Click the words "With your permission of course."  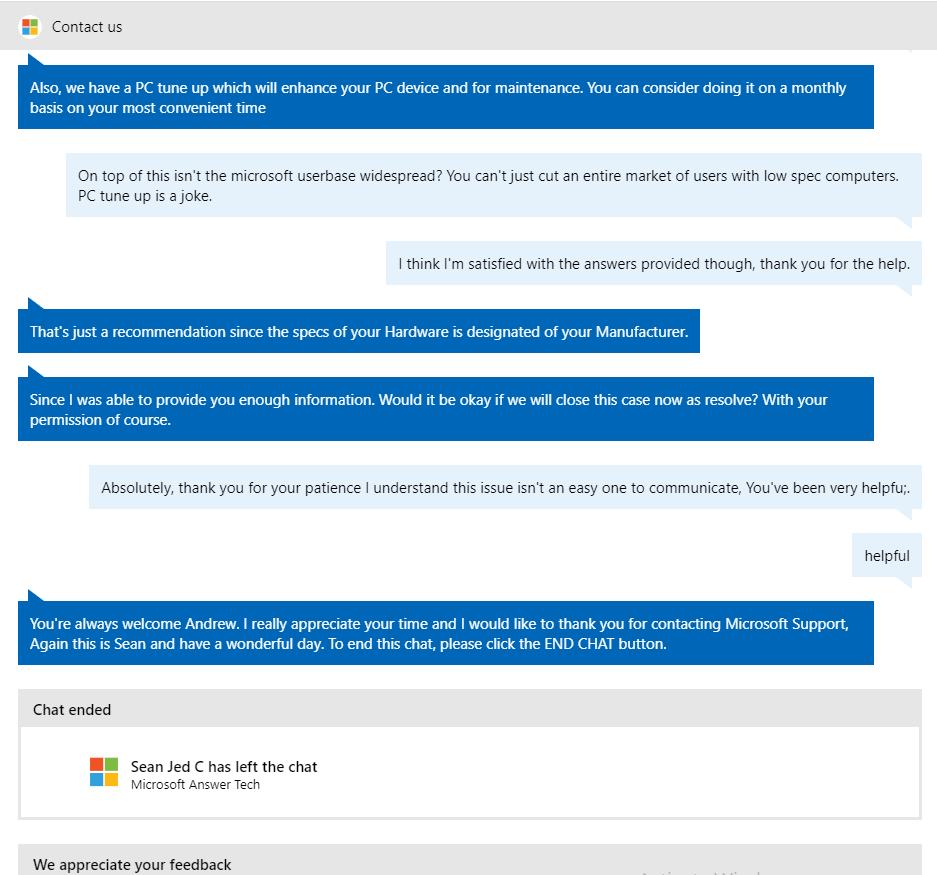(x=100, y=420)
